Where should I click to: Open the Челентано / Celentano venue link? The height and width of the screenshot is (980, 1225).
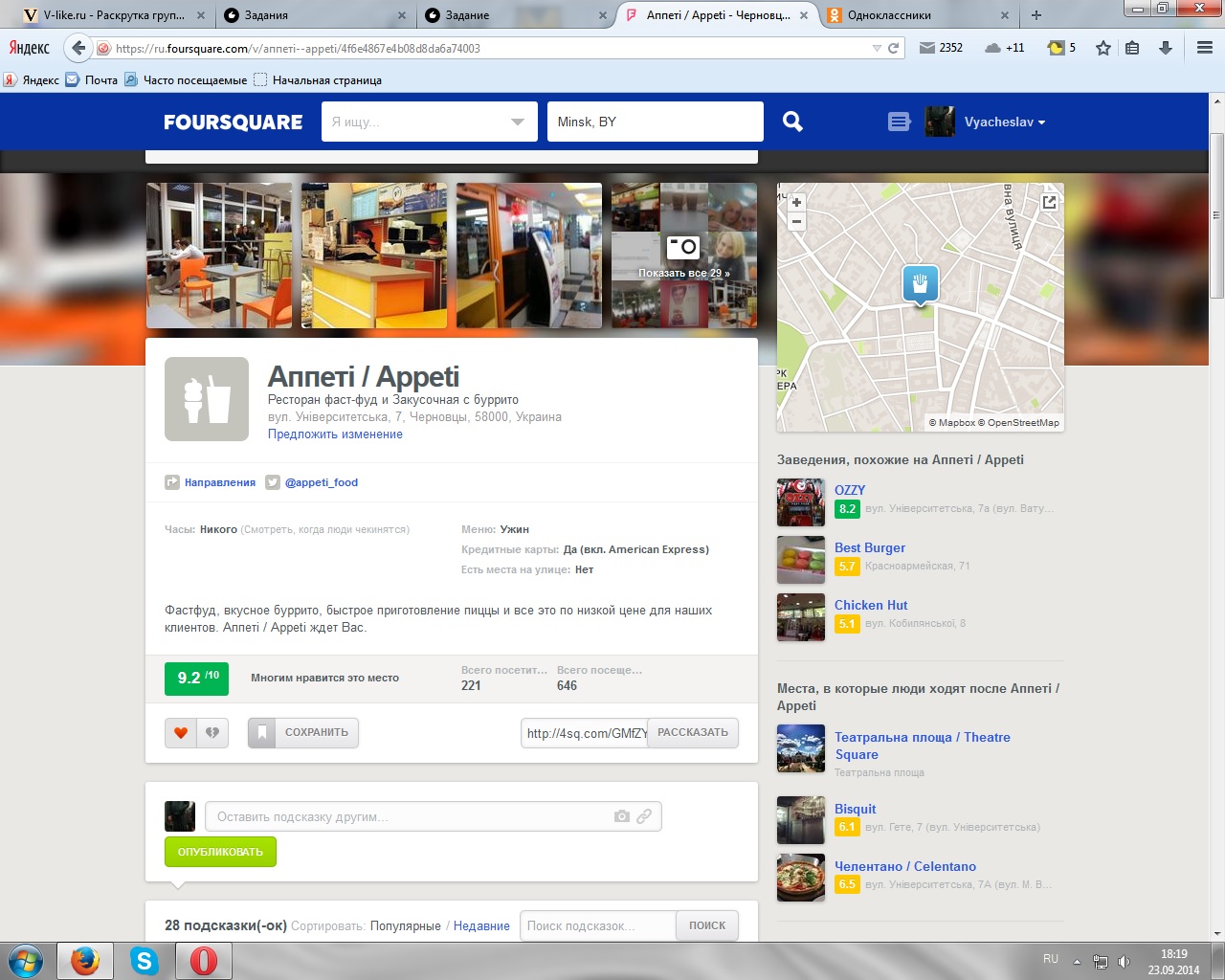click(905, 866)
